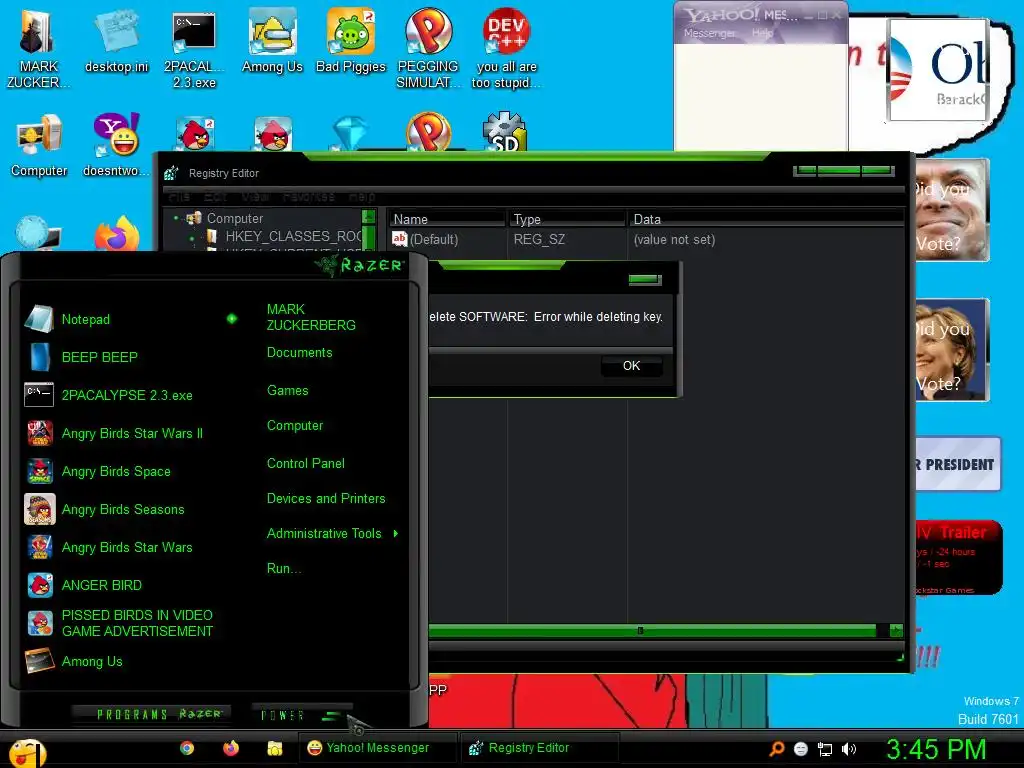Expand Administrative Tools submenu arrow
The width and height of the screenshot is (1024, 768).
396,534
